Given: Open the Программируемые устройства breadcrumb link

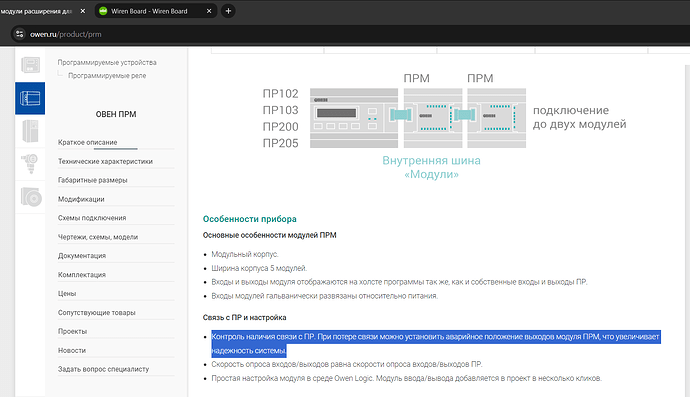Looking at the screenshot, I should coord(107,62).
